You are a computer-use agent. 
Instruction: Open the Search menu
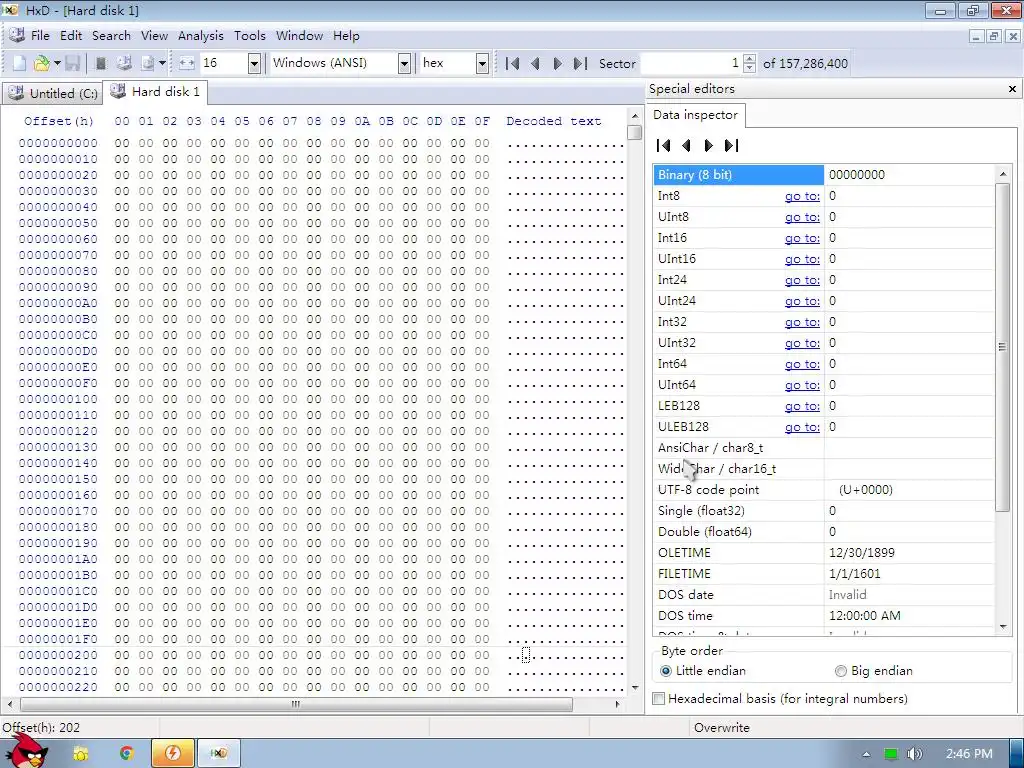111,36
